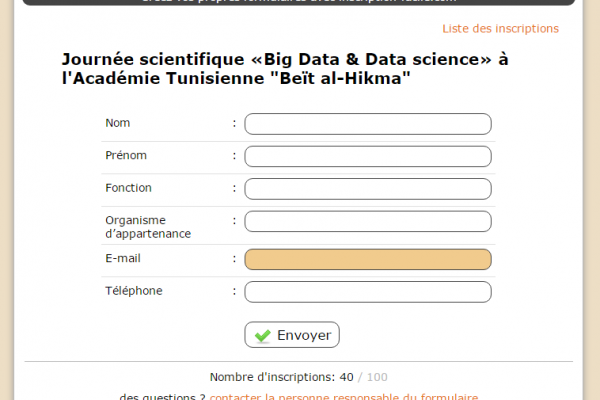The width and height of the screenshot is (600, 400).
Task: Open the contacter la personne responsable link
Action: pos(344,397)
